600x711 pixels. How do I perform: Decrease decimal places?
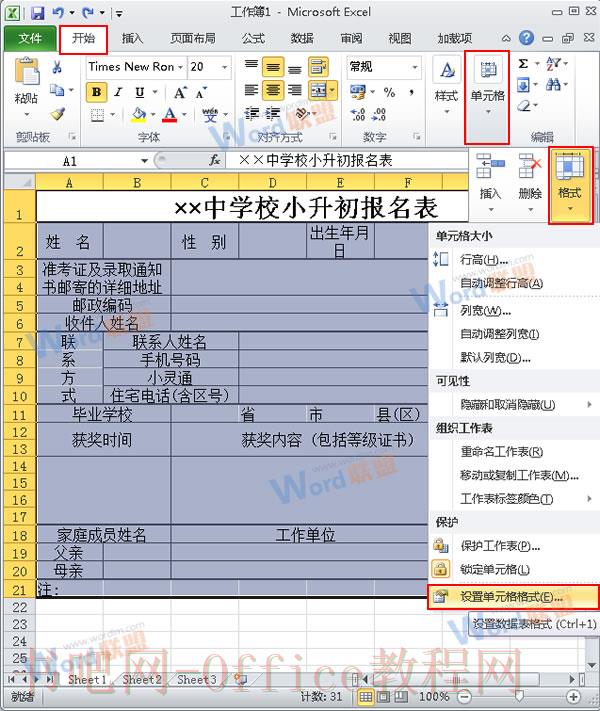(379, 114)
